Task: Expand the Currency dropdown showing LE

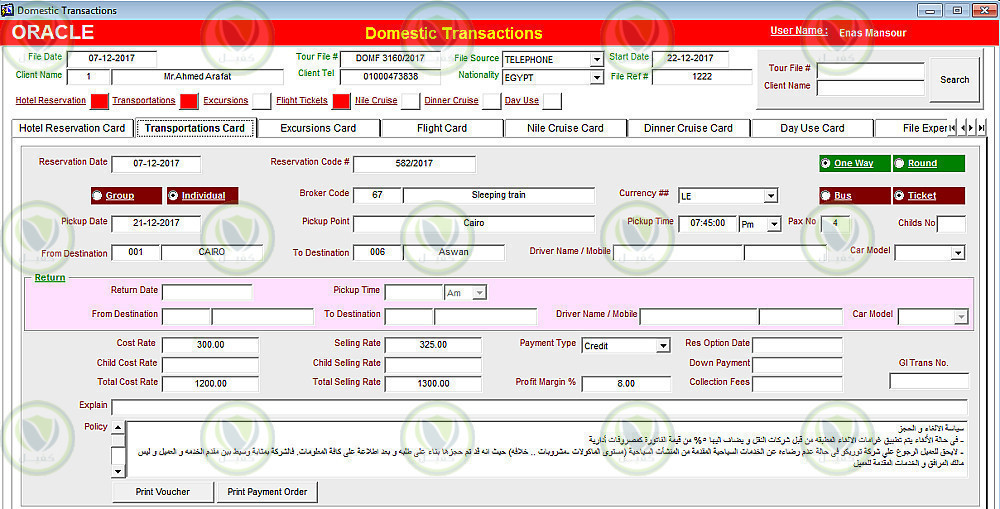Action: coord(771,196)
